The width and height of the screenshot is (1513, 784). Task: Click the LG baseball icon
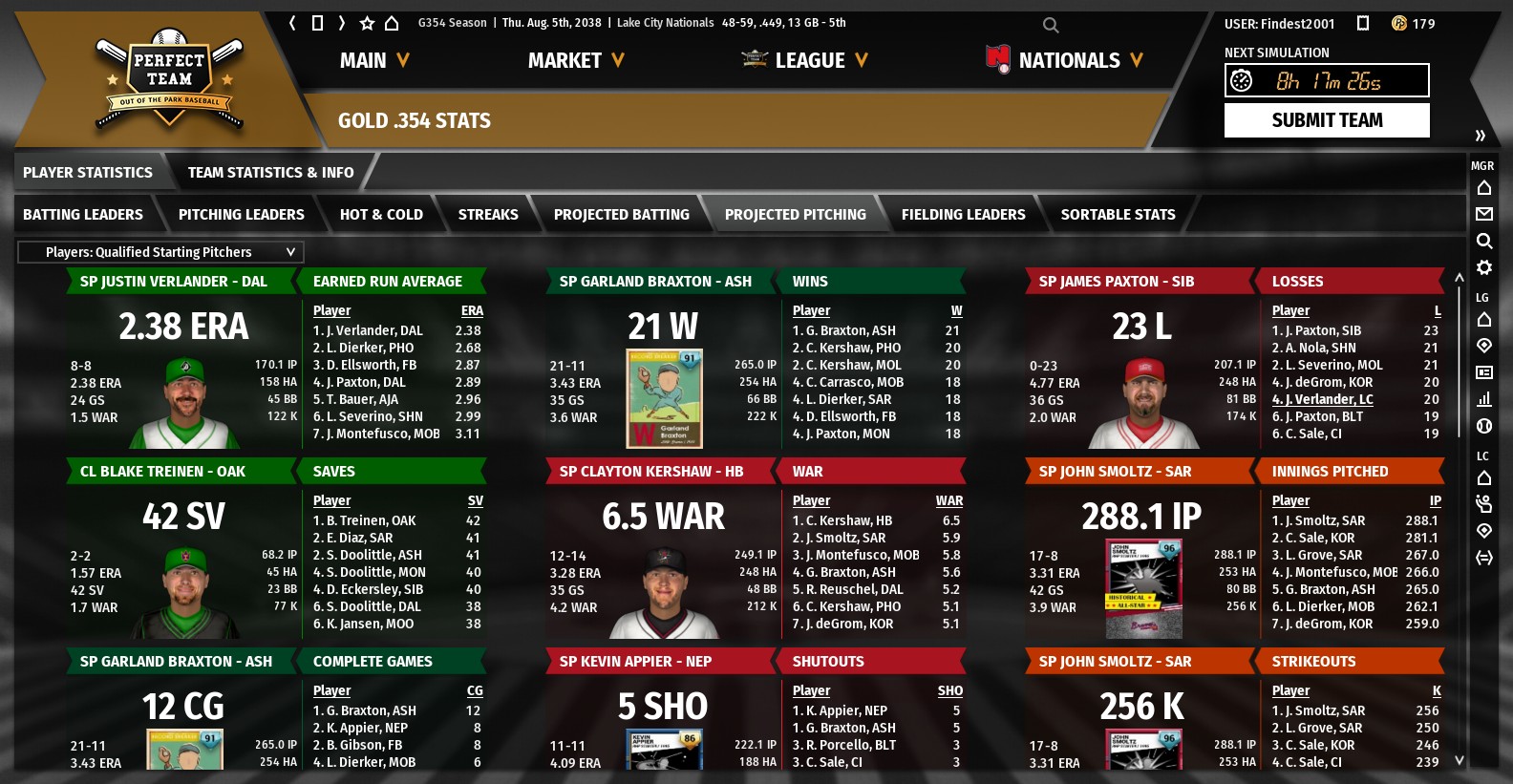tap(1484, 426)
